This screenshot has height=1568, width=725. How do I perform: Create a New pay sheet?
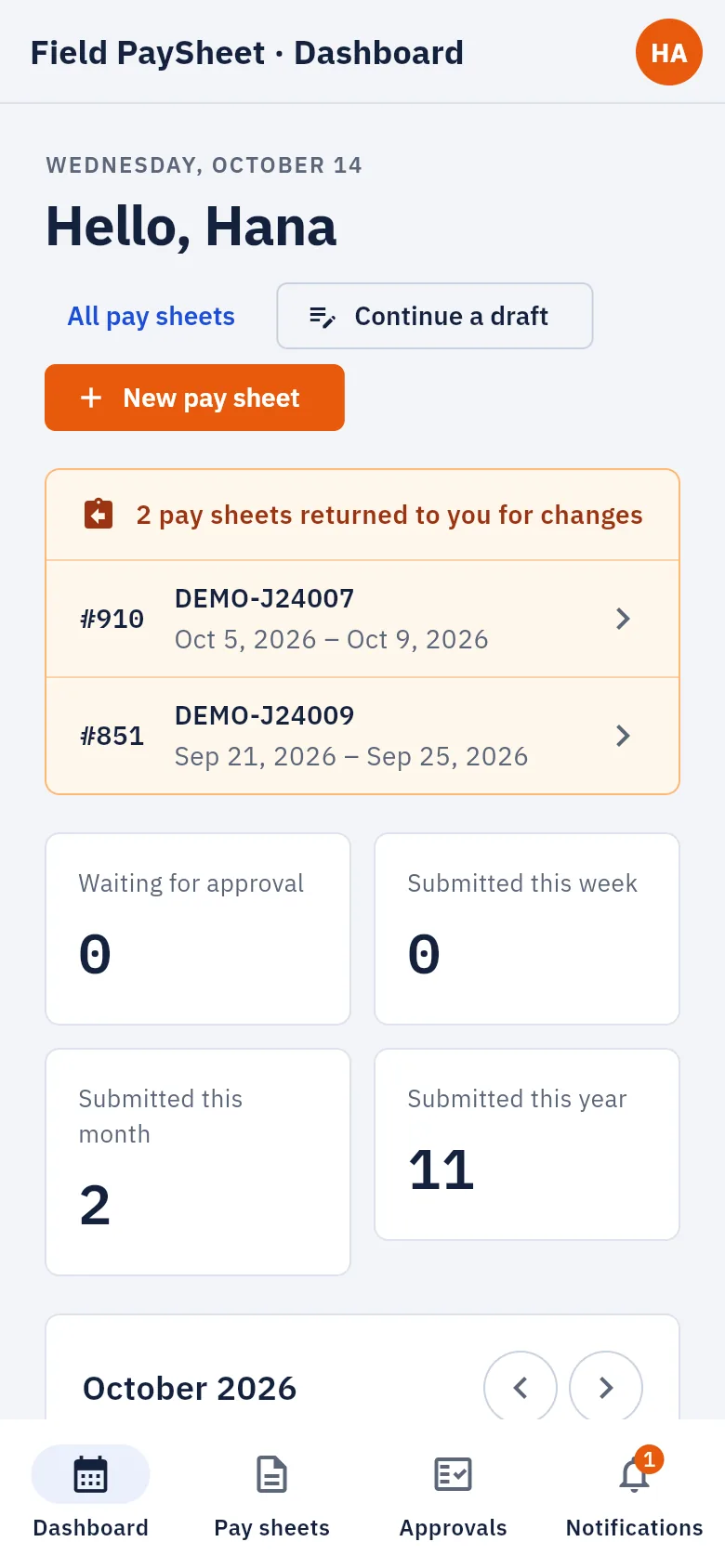195,398
